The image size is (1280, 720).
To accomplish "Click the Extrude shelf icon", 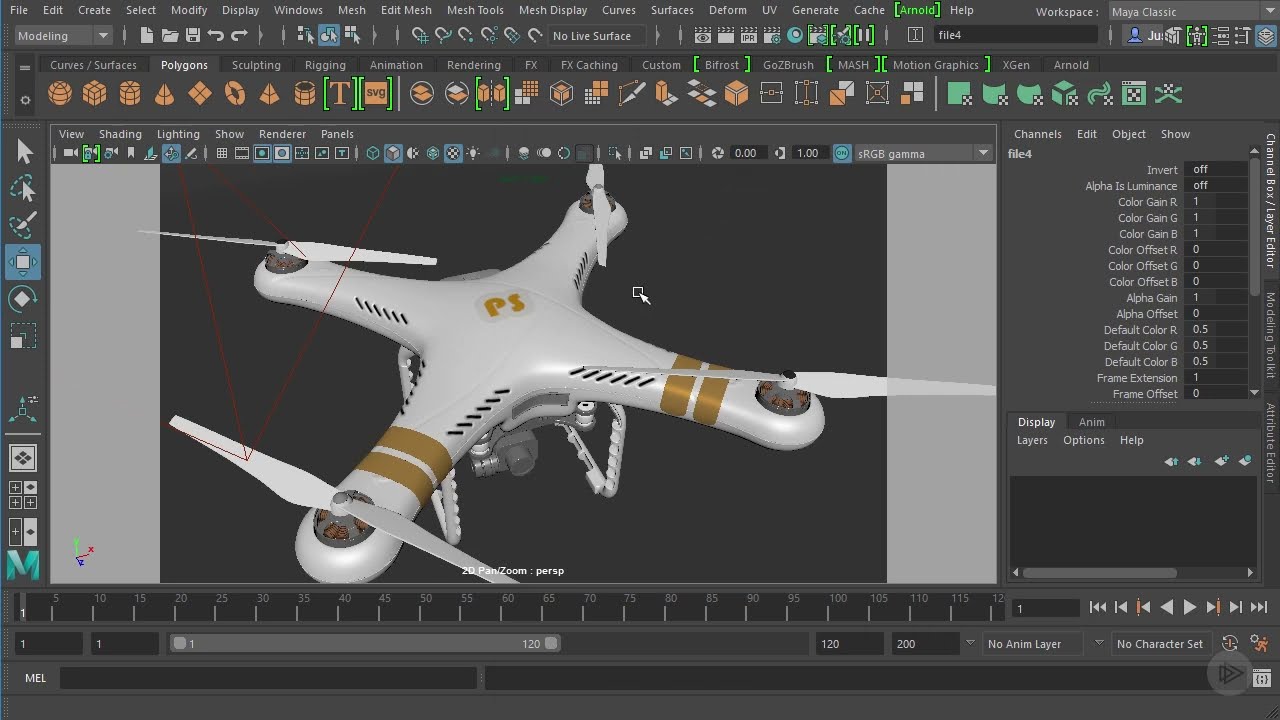I will point(665,95).
